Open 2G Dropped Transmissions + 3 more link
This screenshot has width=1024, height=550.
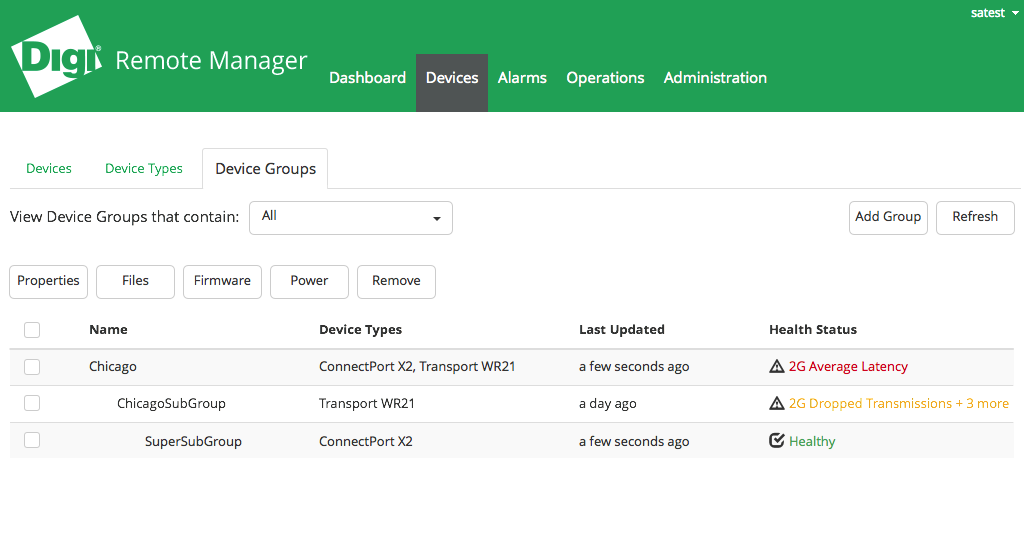tap(899, 404)
